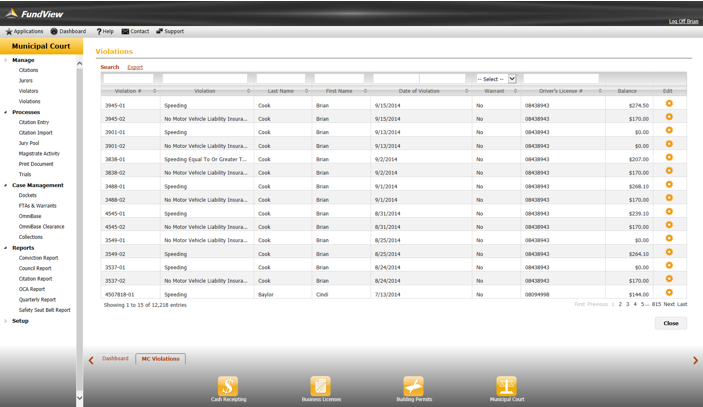Click the edit gear for violation 4507818-01
The height and width of the screenshot is (407, 703).
click(669, 293)
